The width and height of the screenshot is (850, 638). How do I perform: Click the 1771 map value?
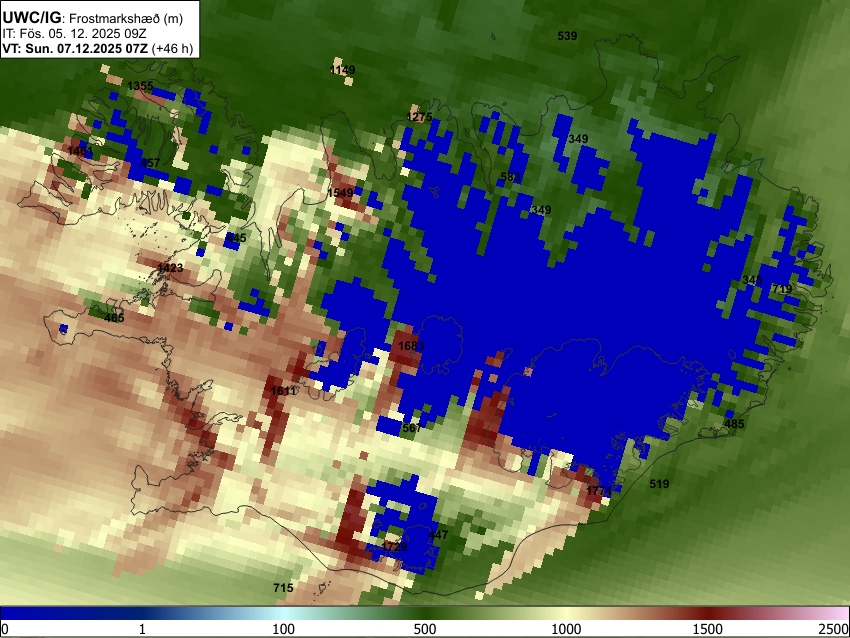[x=599, y=491]
